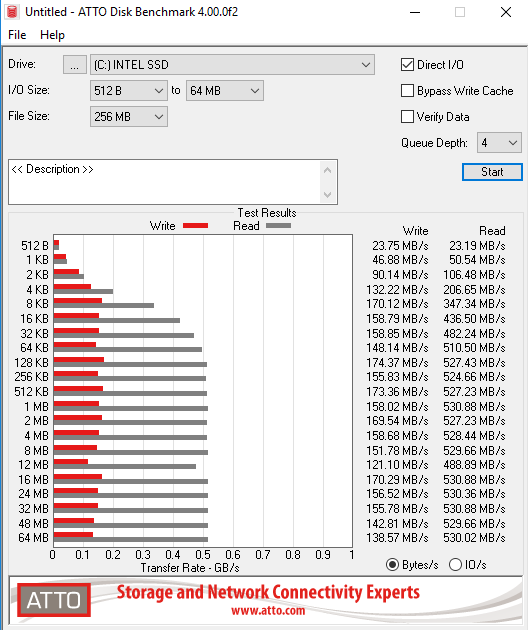The height and width of the screenshot is (630, 528).
Task: Click the red Write legend swatch
Action: (195, 226)
